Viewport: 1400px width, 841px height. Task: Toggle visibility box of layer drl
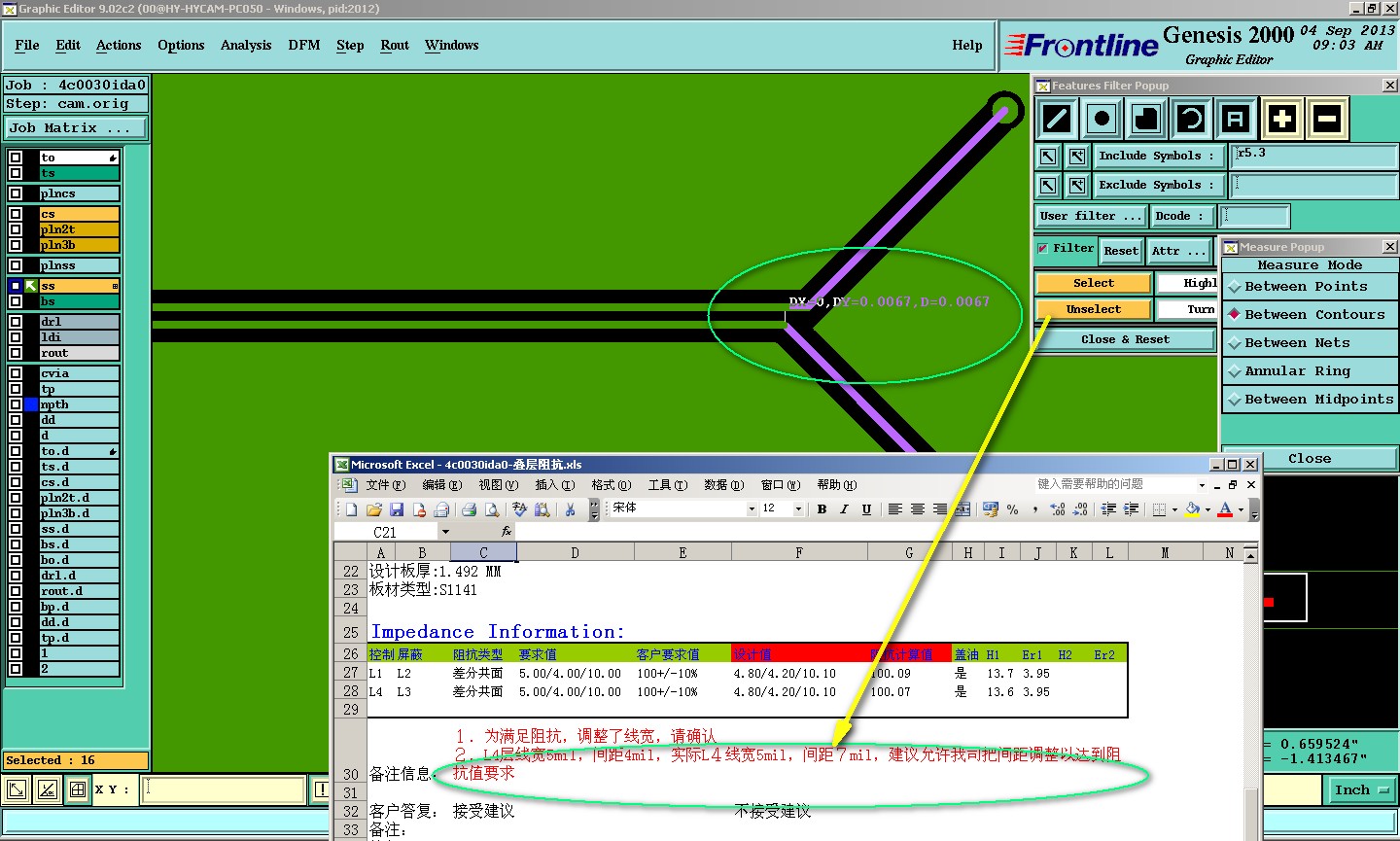click(16, 322)
